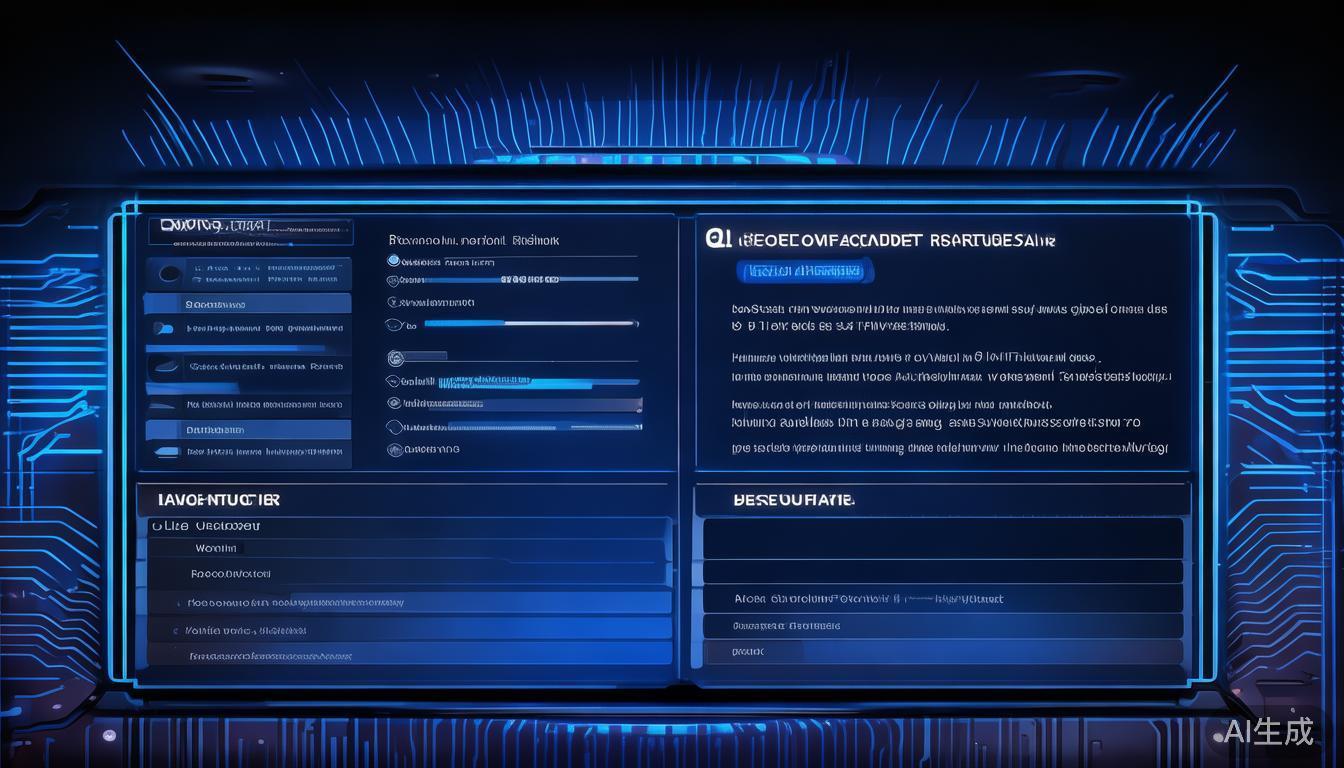Screen dimensions: 1344x768
Task: Click the outlined title field at the top-left panel
Action: 250,230
